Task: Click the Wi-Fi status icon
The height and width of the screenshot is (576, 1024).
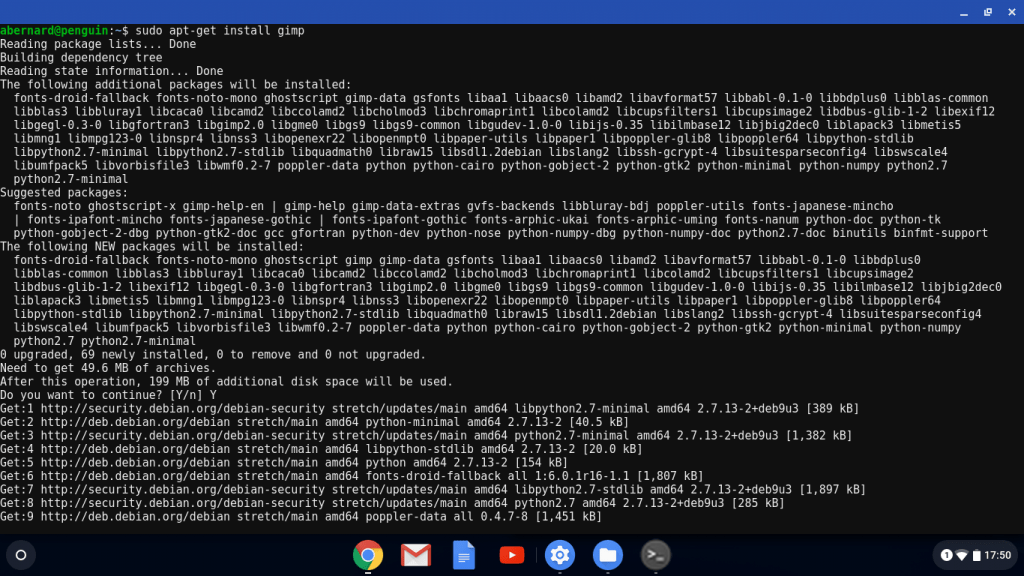Action: click(962, 555)
